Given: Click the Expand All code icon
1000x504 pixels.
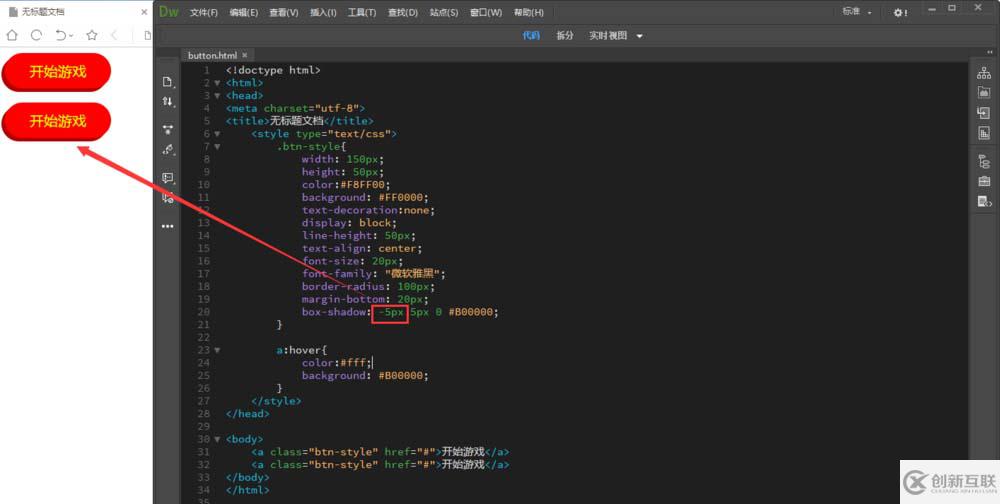Looking at the screenshot, I should [x=167, y=130].
